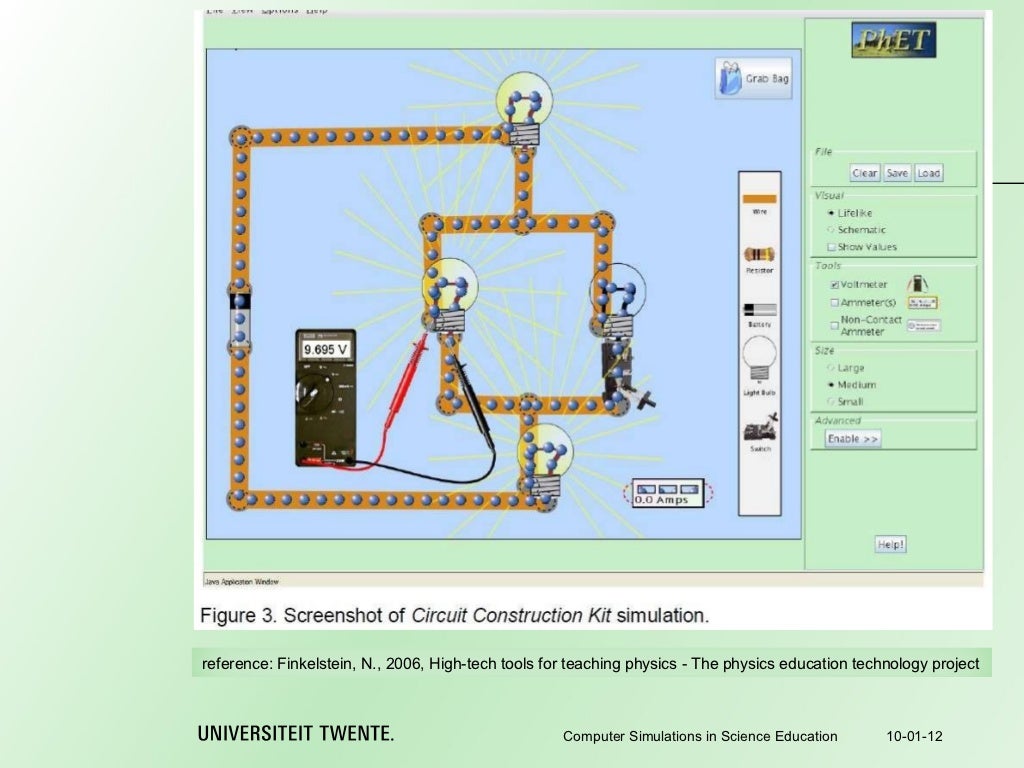
Task: Choose the Small size option
Action: click(x=831, y=402)
